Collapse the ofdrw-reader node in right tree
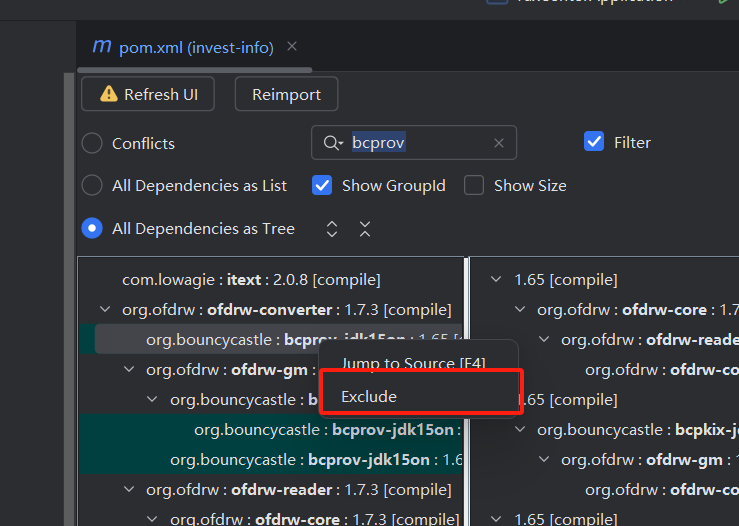739x526 pixels. point(544,339)
